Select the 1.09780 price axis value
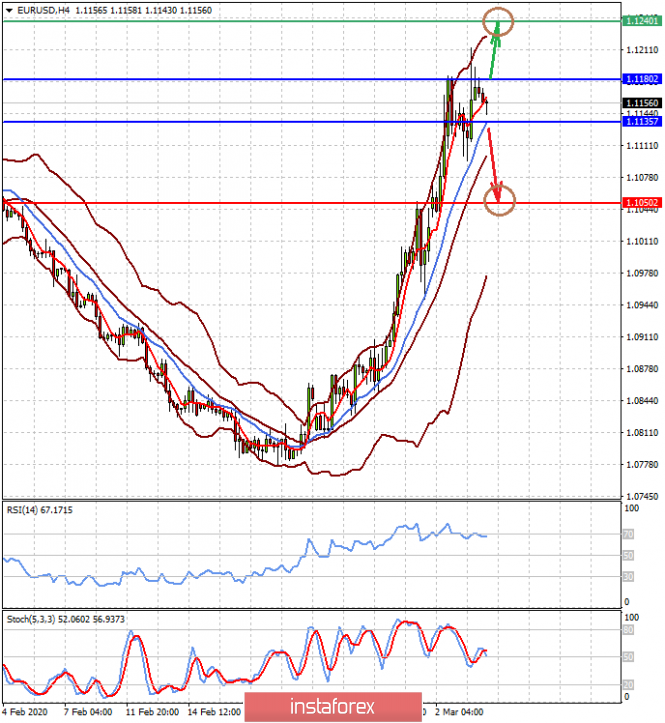Image resolution: width=665 pixels, height=723 pixels. click(x=642, y=273)
